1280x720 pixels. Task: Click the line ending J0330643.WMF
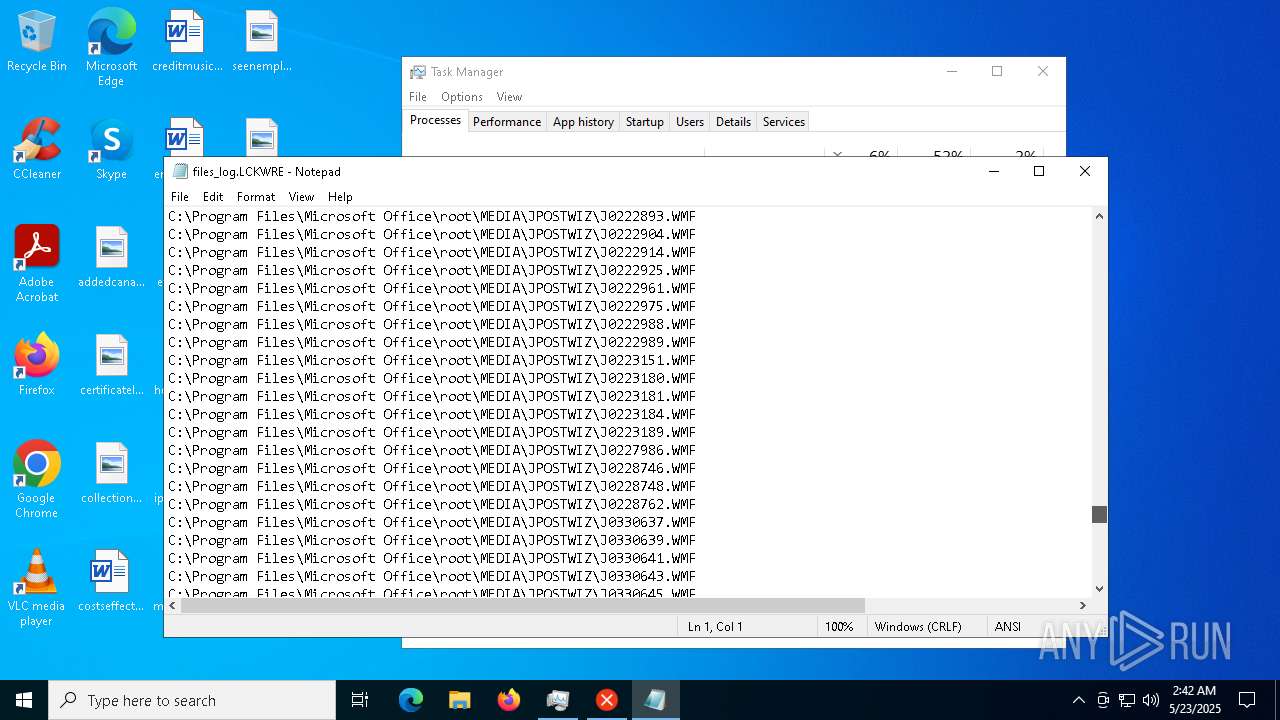(432, 576)
